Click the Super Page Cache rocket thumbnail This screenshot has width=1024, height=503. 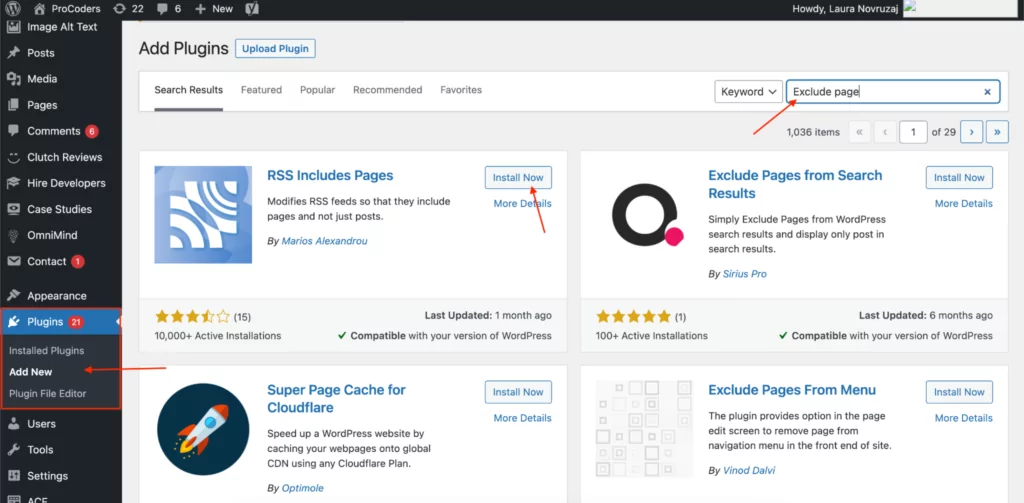pos(203,429)
